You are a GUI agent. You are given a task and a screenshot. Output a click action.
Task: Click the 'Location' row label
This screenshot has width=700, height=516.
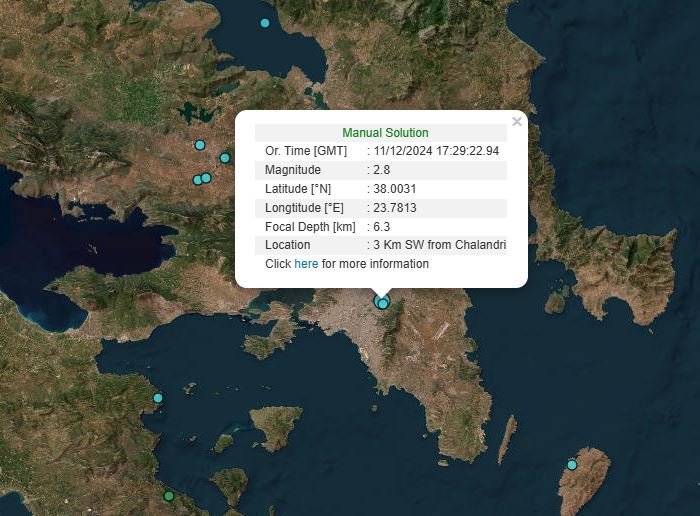point(288,245)
